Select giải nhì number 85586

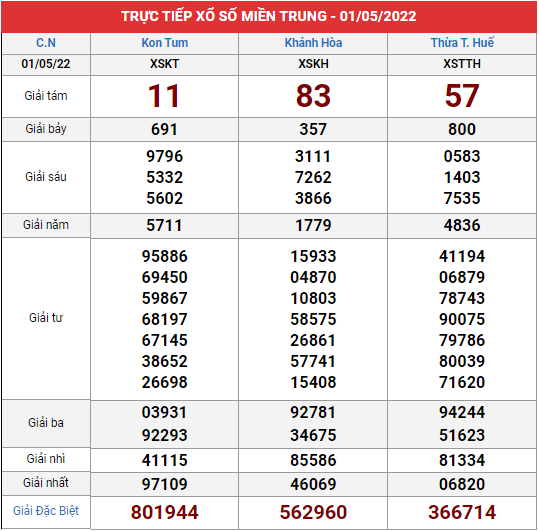point(313,460)
